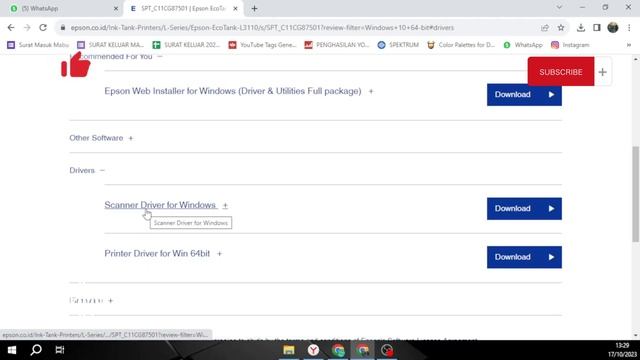Viewport: 640px width, 360px height.
Task: Collapse Recommended For You section
Action: point(160,56)
